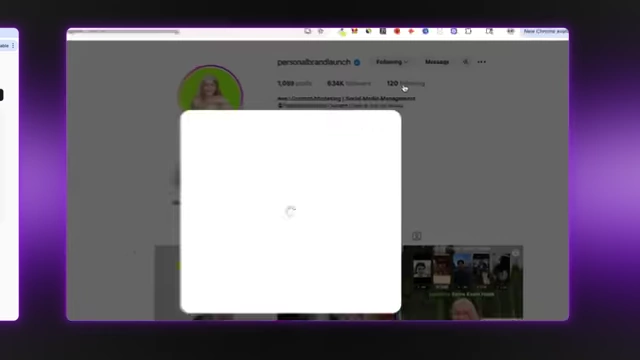
Task: Open the reel thumbnail on the right
Action: coord(462,282)
